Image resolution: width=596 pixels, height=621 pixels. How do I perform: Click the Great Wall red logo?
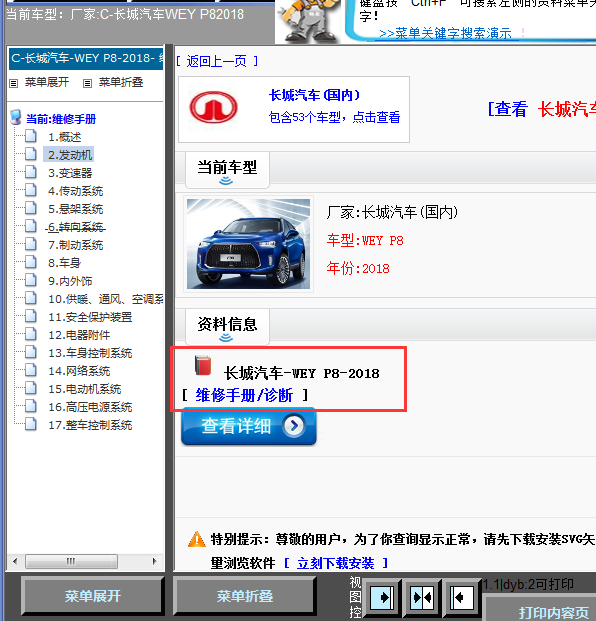click(x=213, y=107)
